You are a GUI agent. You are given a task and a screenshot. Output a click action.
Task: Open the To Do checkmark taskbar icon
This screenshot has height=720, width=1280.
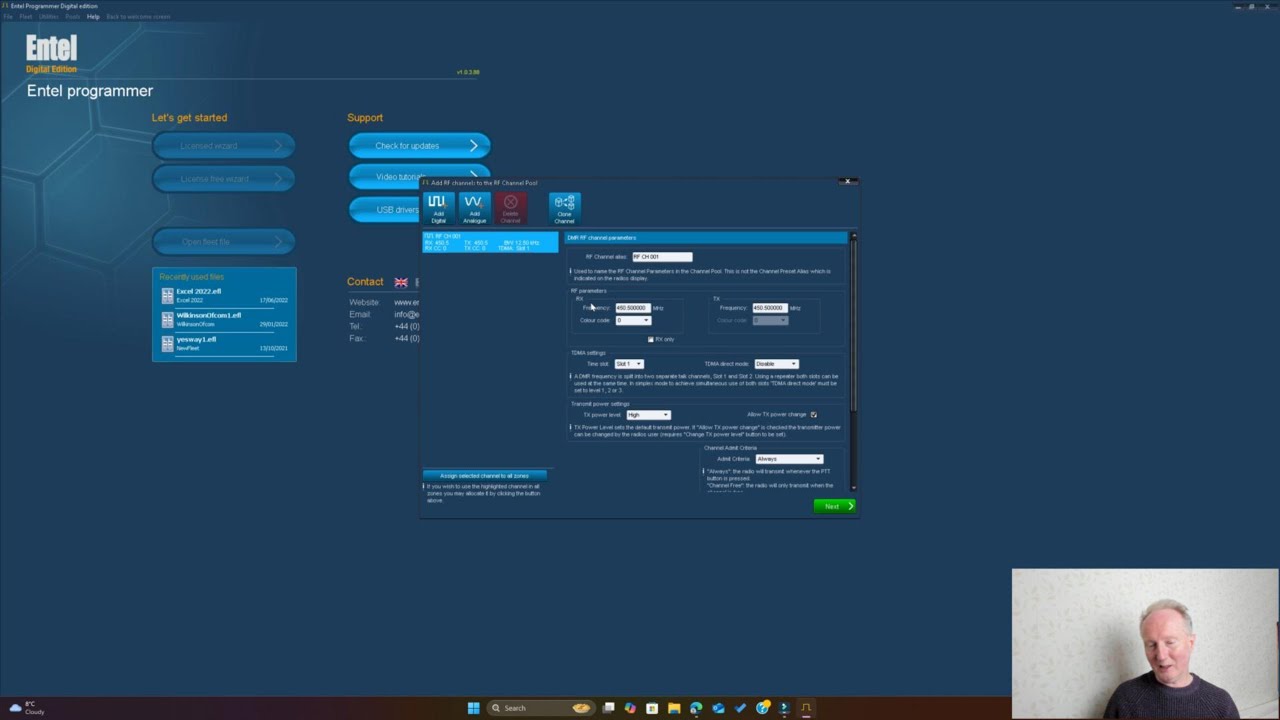click(740, 708)
